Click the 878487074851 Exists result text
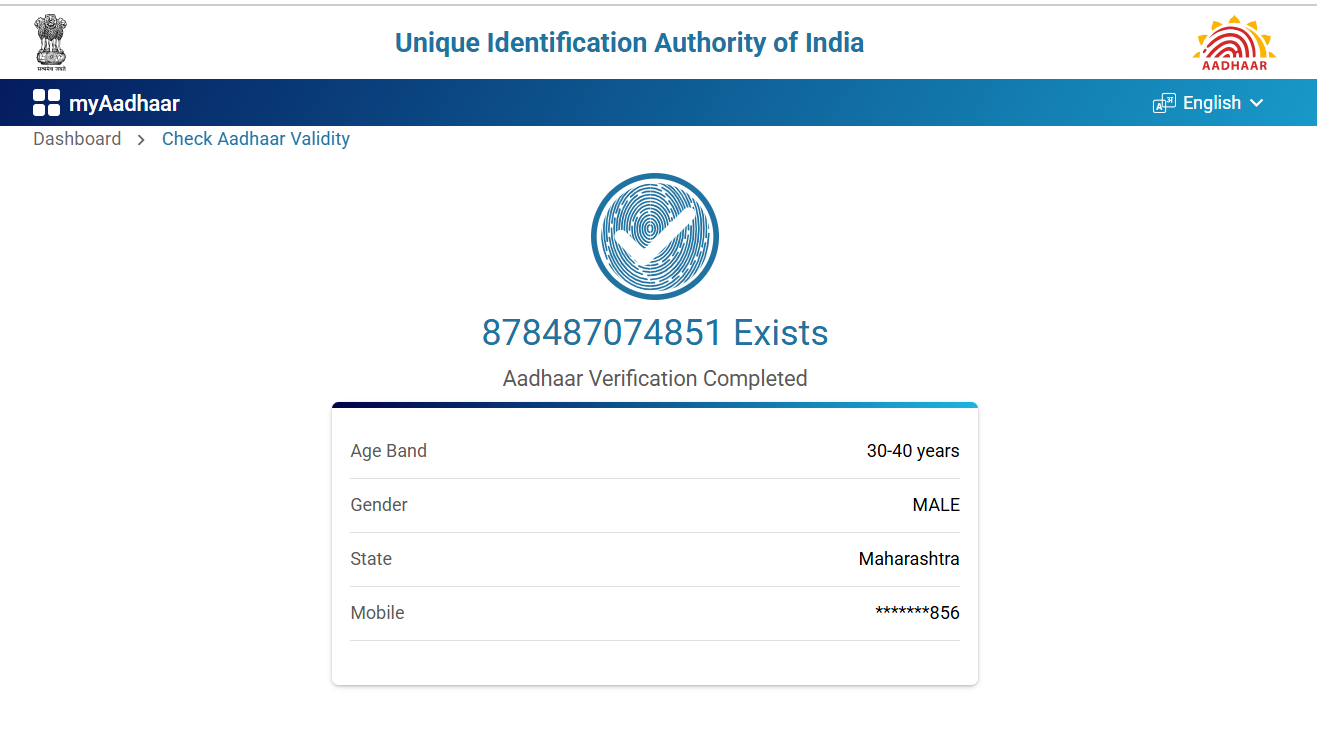This screenshot has width=1317, height=747. coord(655,332)
